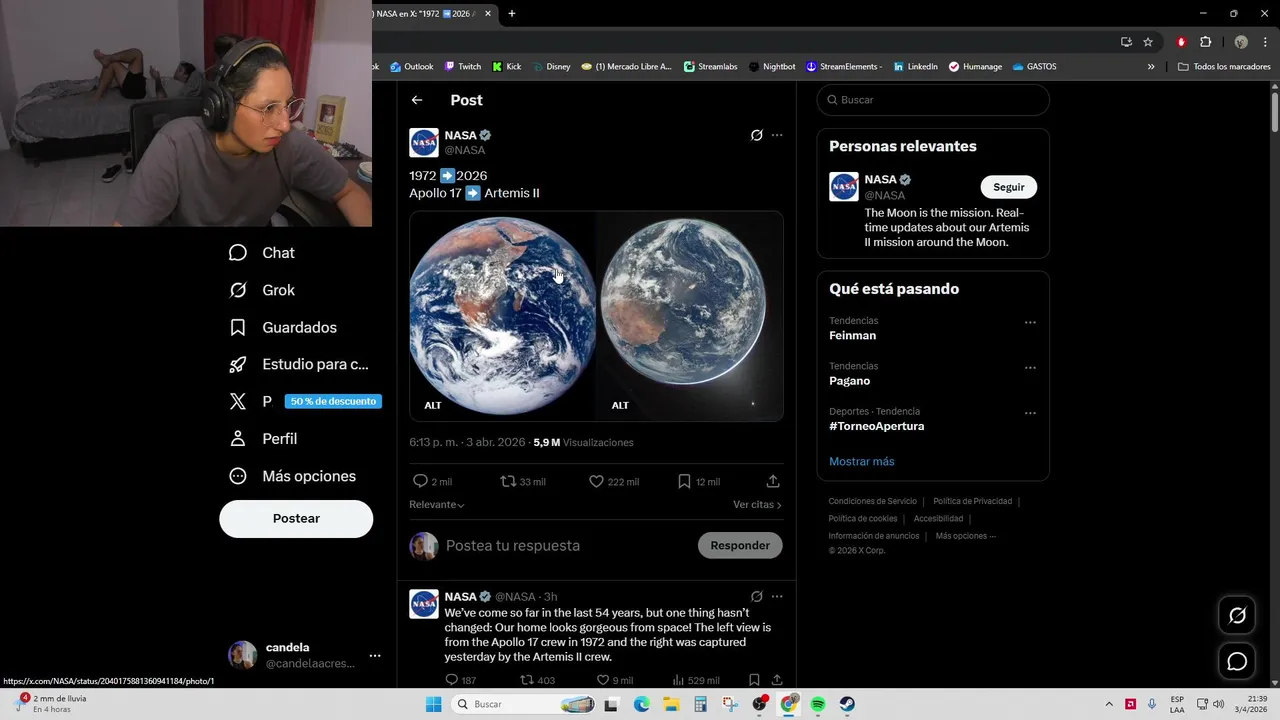Click the X Premium logo icon
The height and width of the screenshot is (720, 1280).
238,401
